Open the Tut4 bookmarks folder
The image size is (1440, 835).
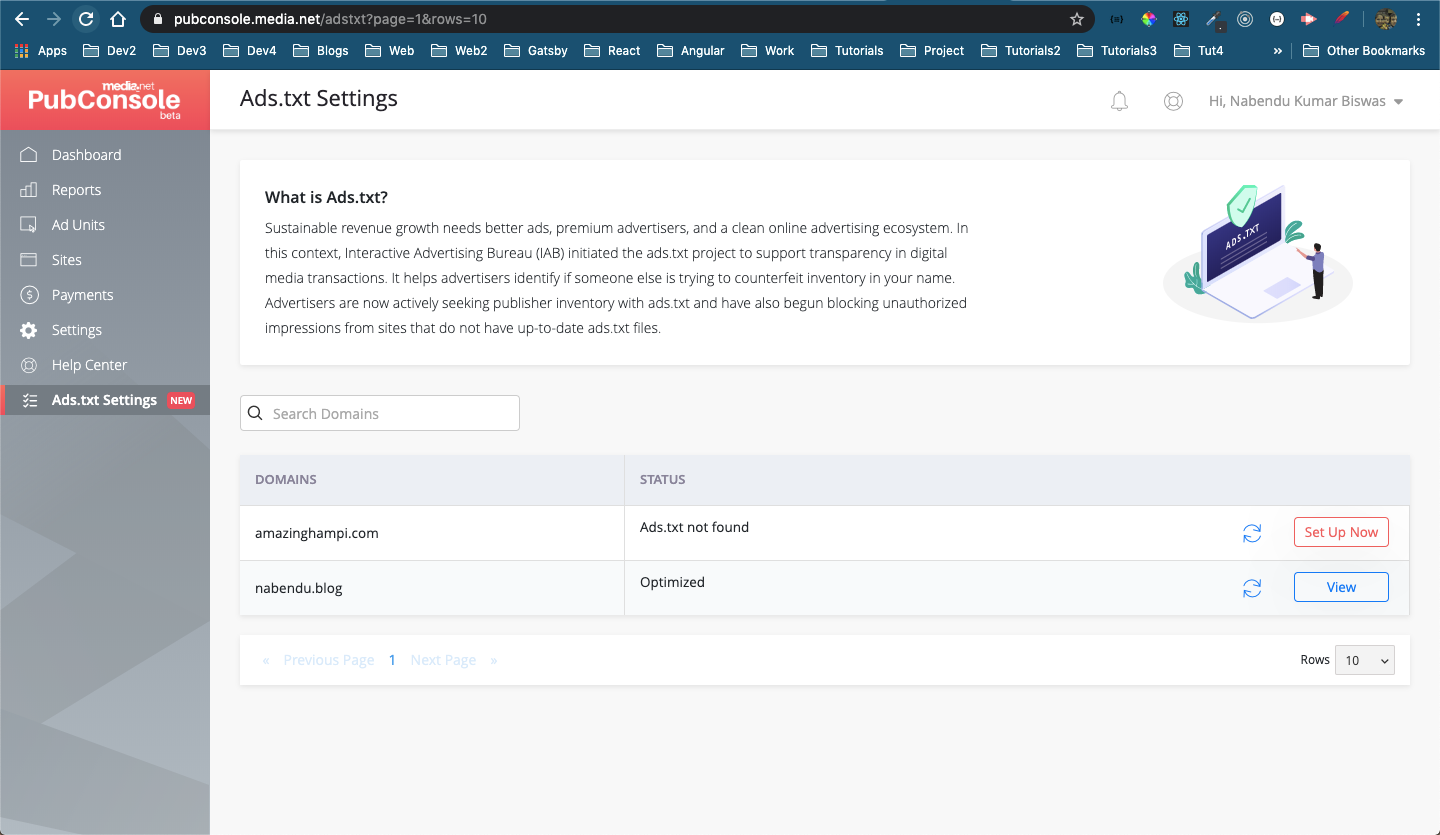tap(1198, 51)
